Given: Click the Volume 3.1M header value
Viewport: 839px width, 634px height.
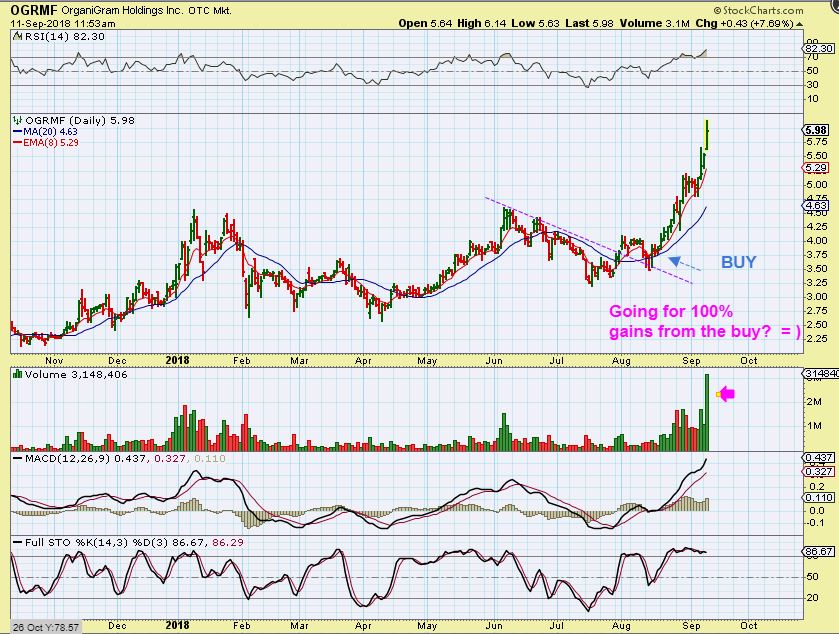Looking at the screenshot, I should coord(655,24).
